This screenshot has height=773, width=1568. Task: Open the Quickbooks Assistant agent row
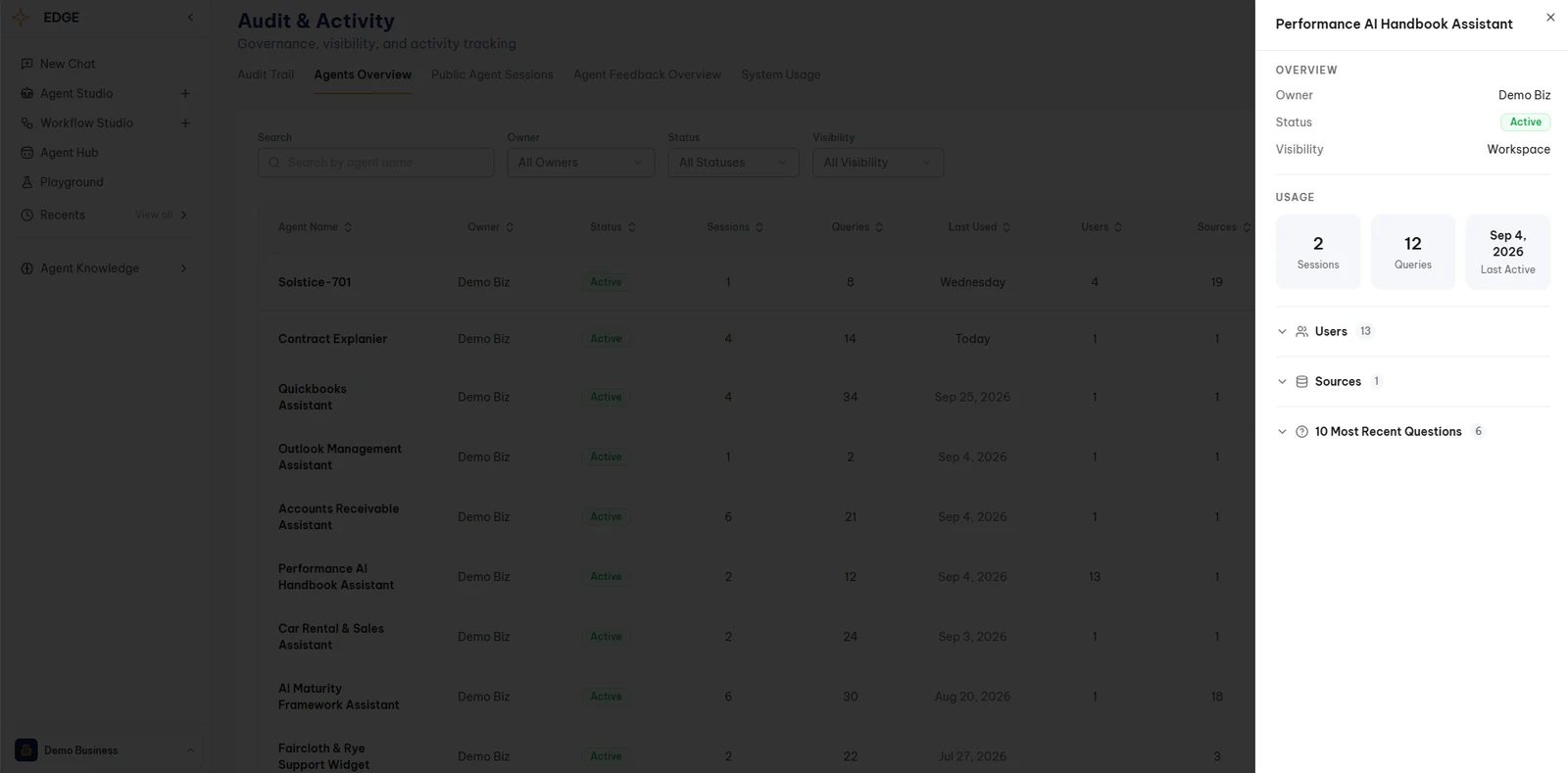(755, 397)
